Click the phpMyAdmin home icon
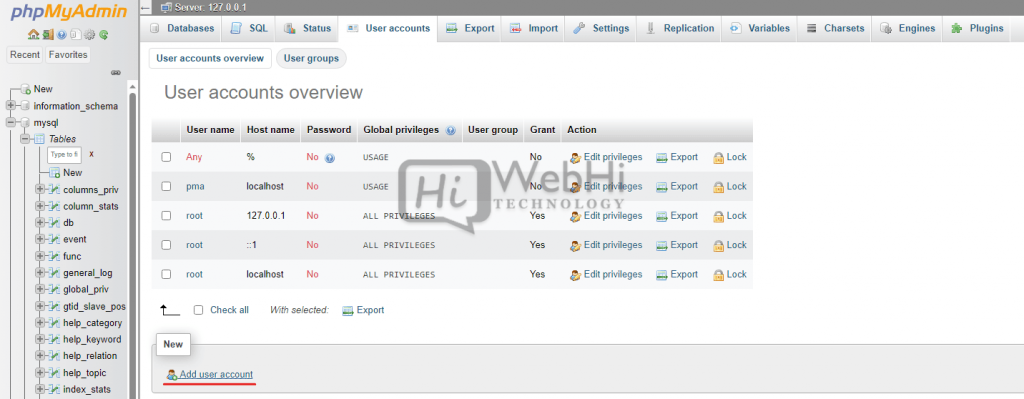Viewport: 1024px width, 399px height. coord(33,34)
